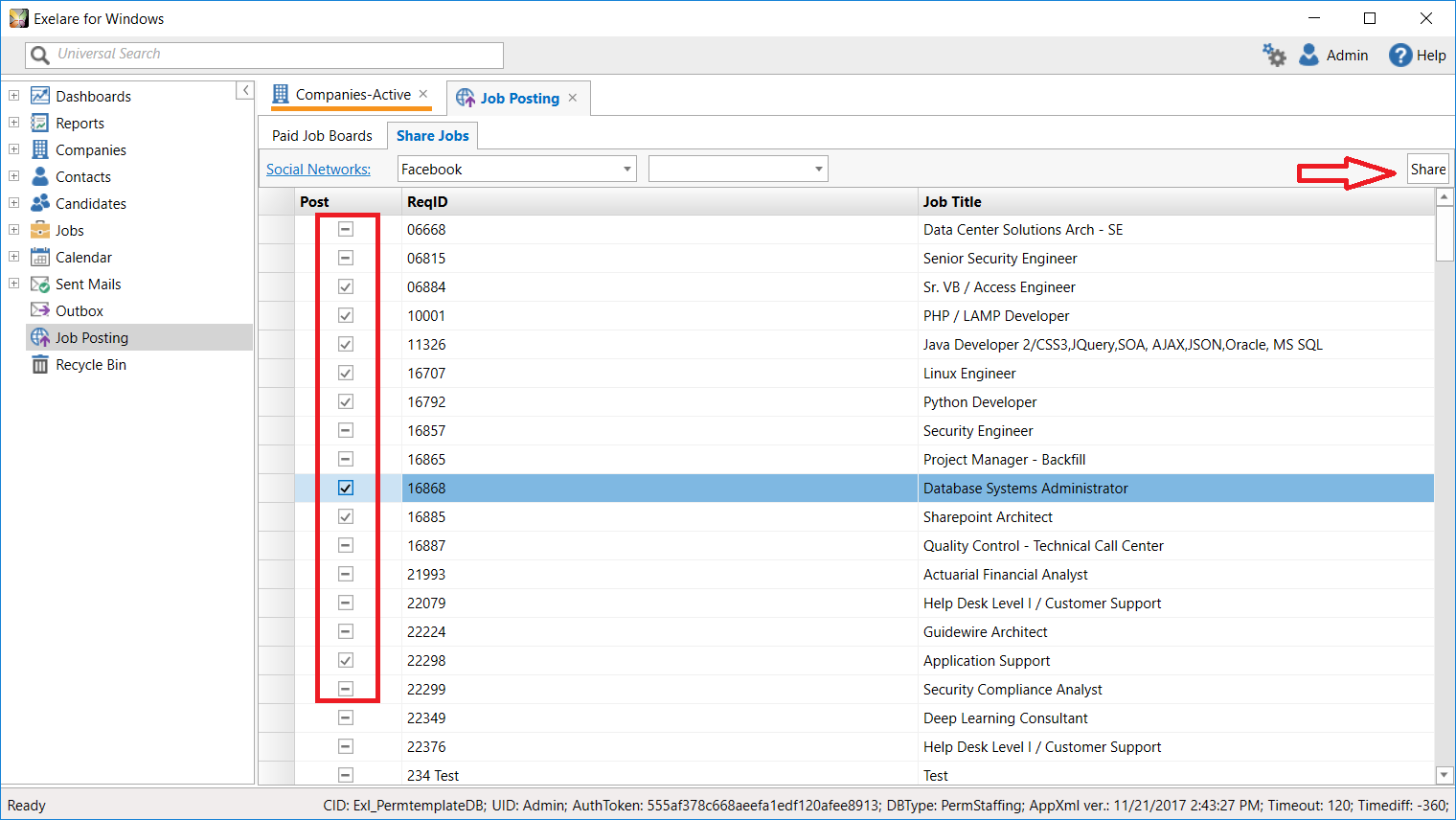Click the Admin user icon
Image resolution: width=1456 pixels, height=820 pixels.
1308,56
